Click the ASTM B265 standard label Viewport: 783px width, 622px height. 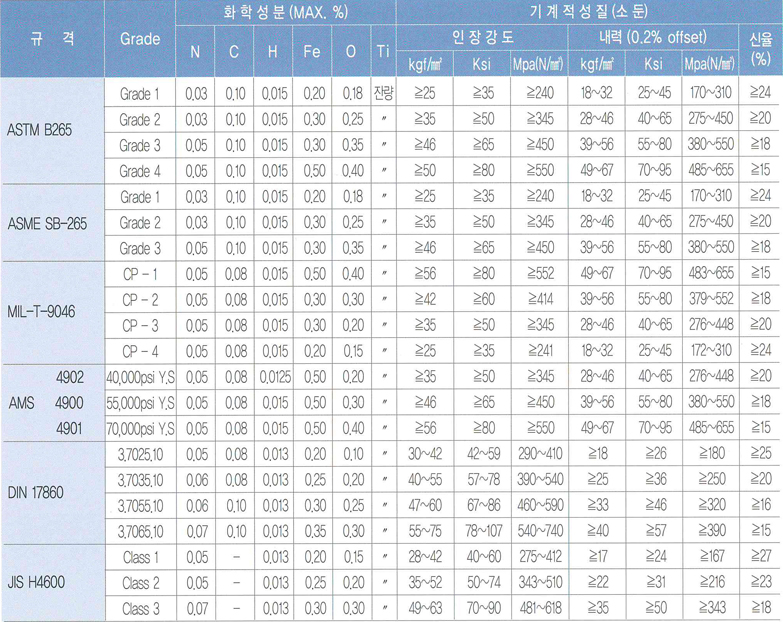[39, 130]
